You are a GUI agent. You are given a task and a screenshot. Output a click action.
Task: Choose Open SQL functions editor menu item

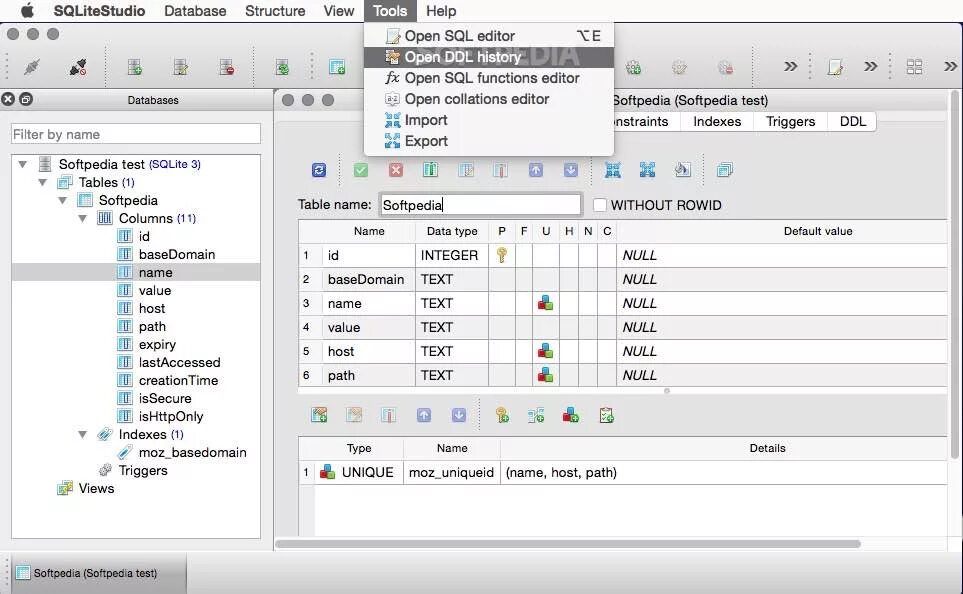(489, 78)
